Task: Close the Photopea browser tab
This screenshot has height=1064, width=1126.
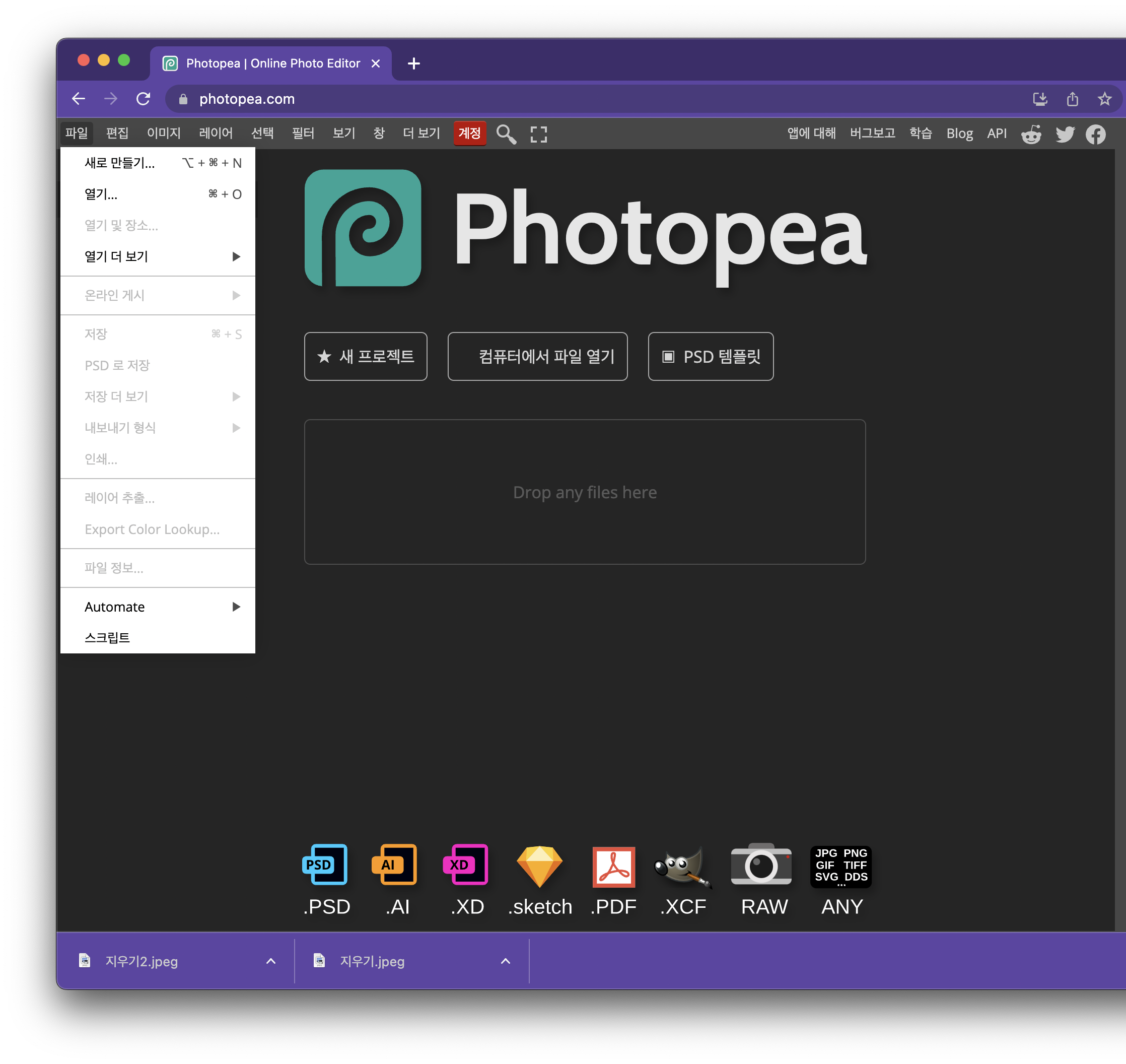Action: 375,63
